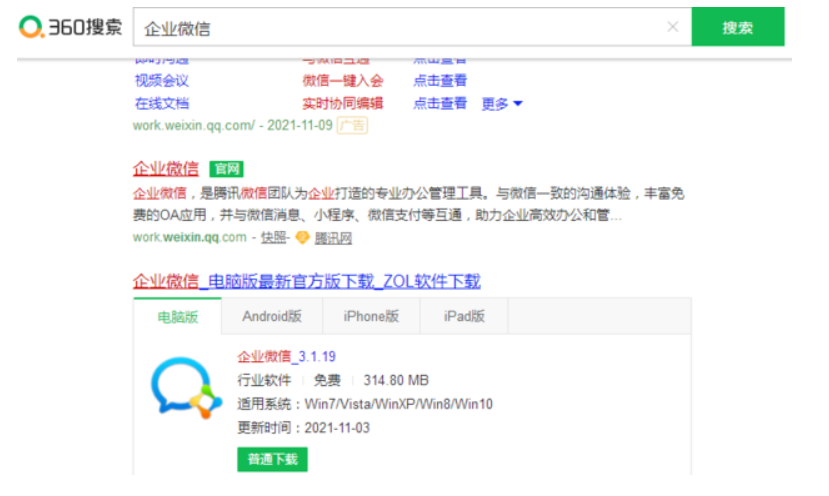The image size is (829, 496).
Task: Open the 企业微信 official site result title
Action: (165, 169)
